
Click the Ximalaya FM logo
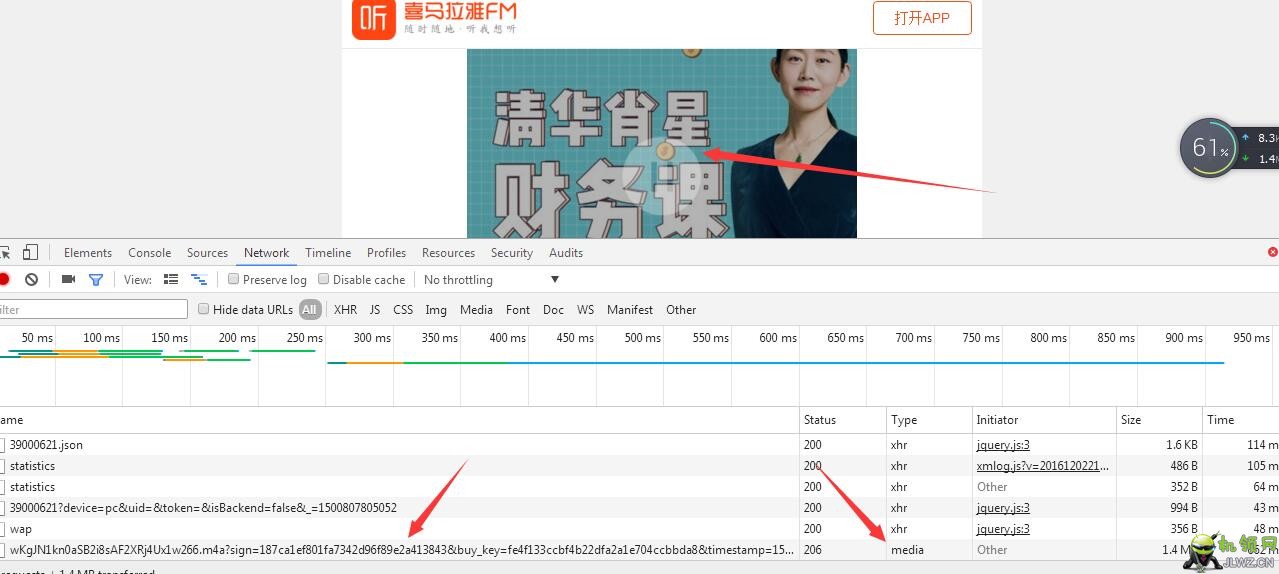(434, 19)
